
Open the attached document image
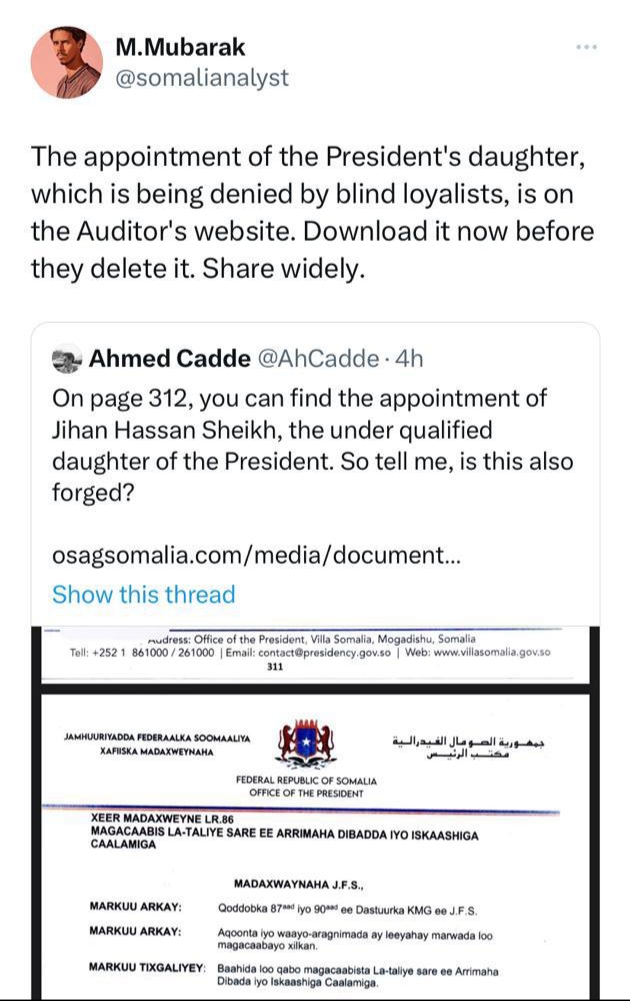tap(315, 812)
